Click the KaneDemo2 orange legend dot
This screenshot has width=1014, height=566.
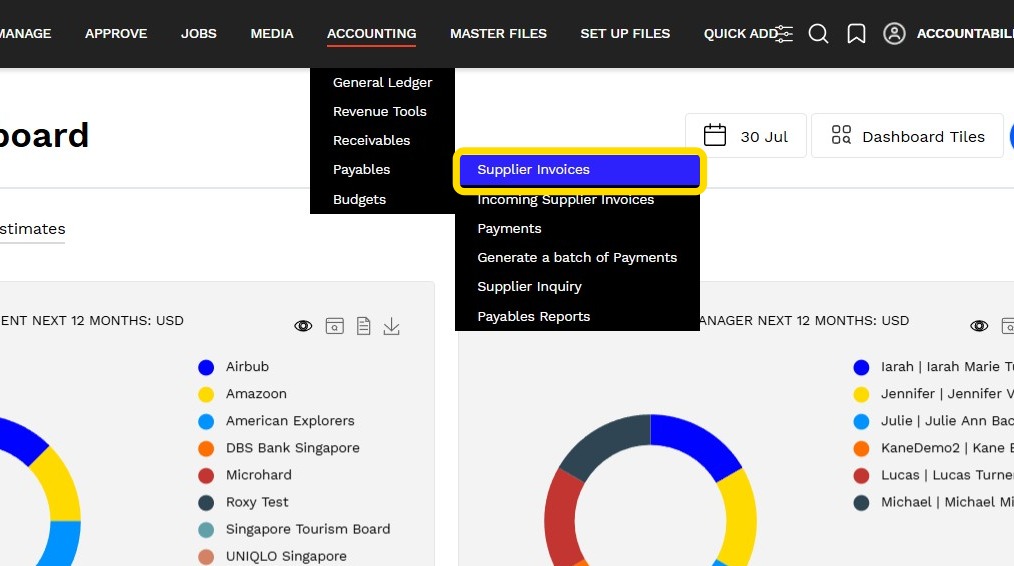tap(861, 449)
